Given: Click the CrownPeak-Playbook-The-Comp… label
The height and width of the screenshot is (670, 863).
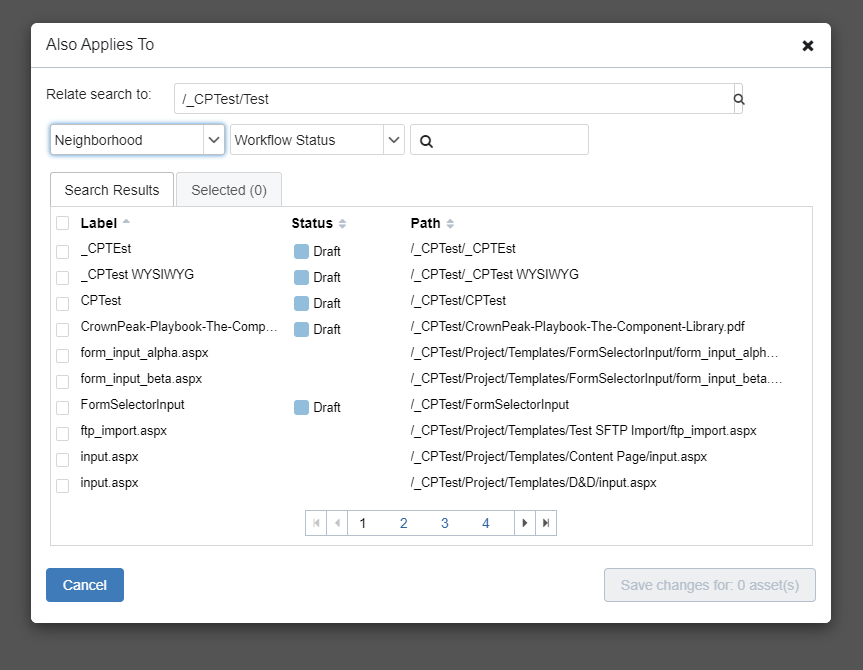Looking at the screenshot, I should [x=179, y=326].
